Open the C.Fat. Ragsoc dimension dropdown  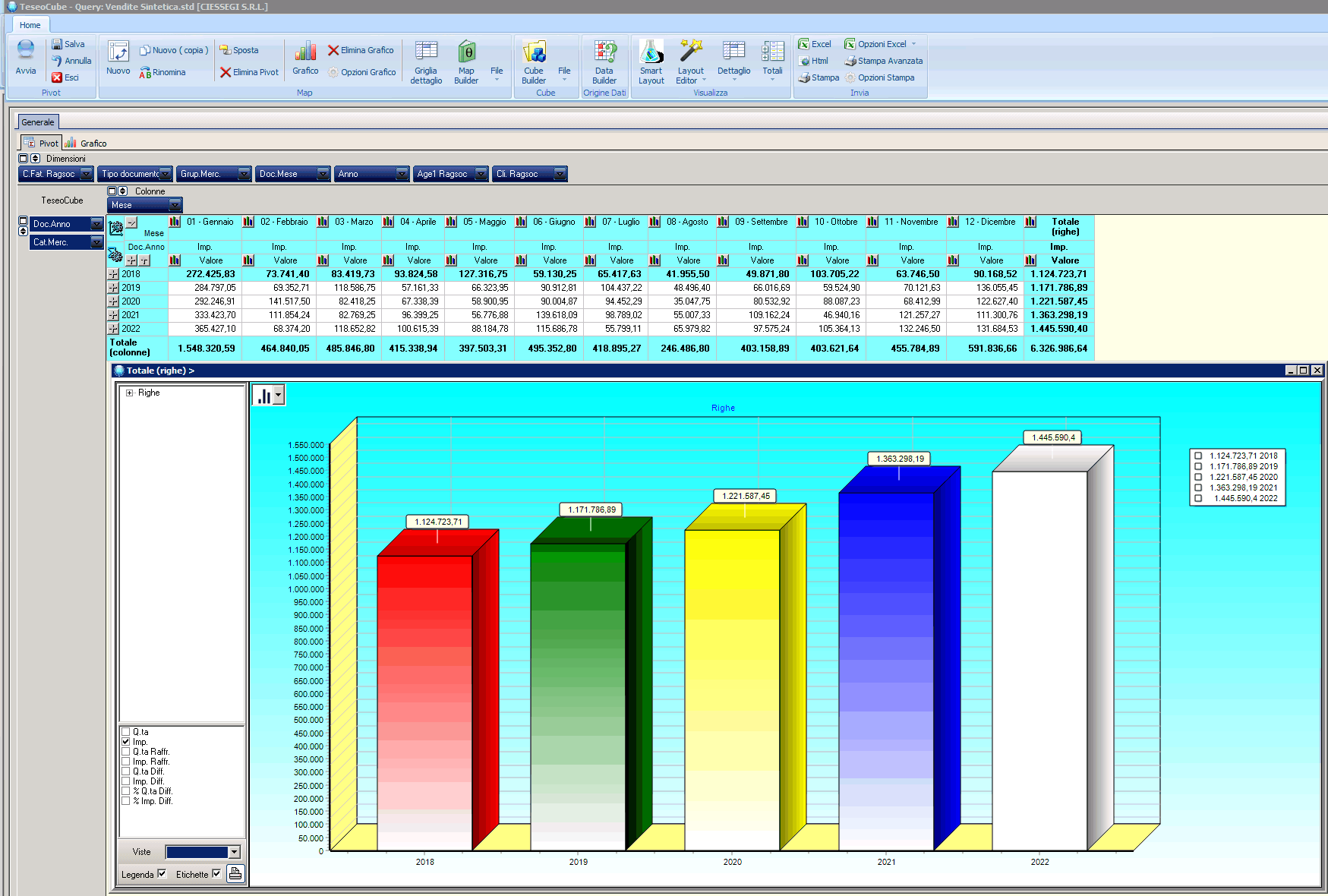click(x=87, y=174)
